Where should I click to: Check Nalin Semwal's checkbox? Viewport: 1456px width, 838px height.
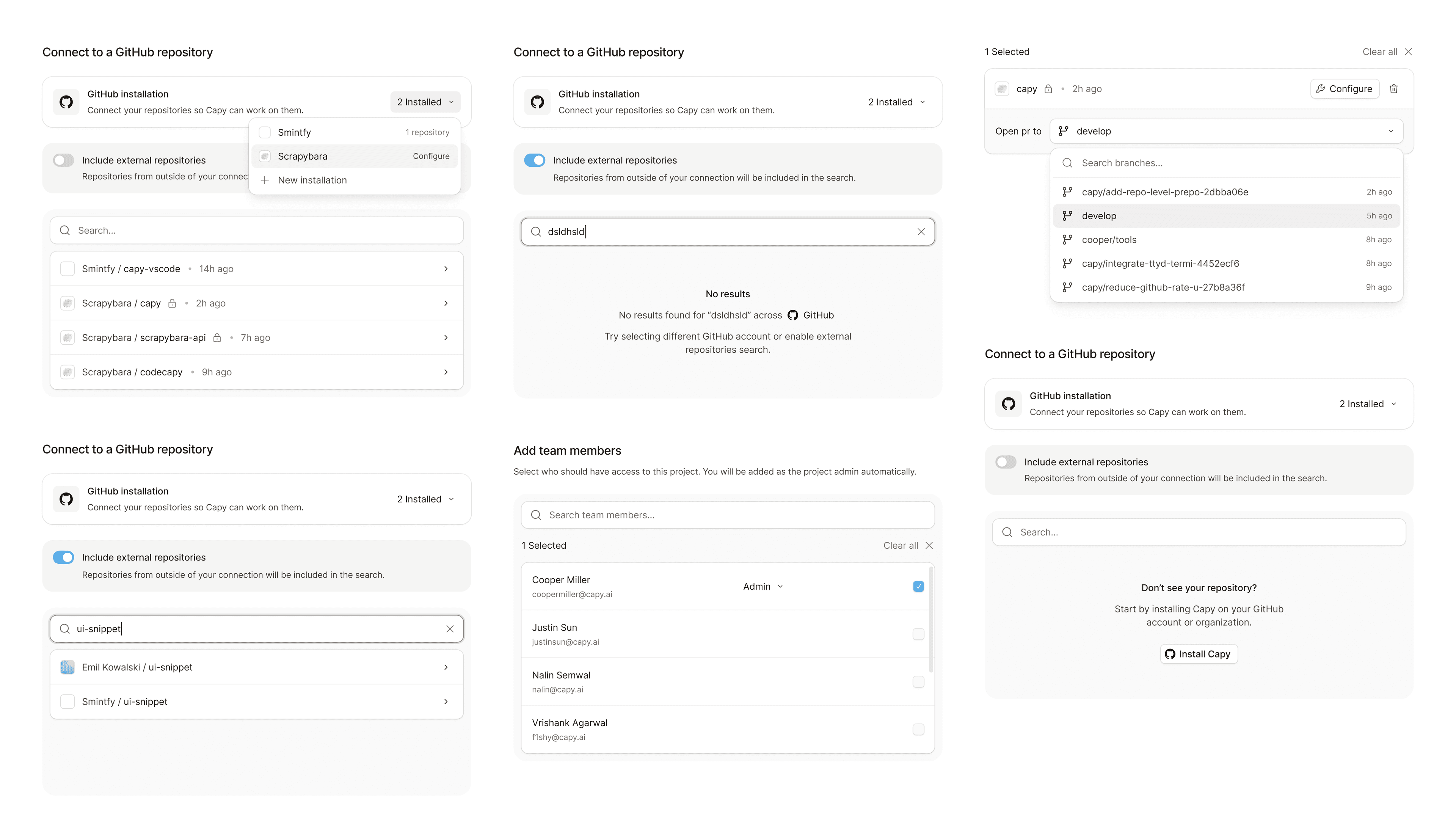(x=918, y=681)
